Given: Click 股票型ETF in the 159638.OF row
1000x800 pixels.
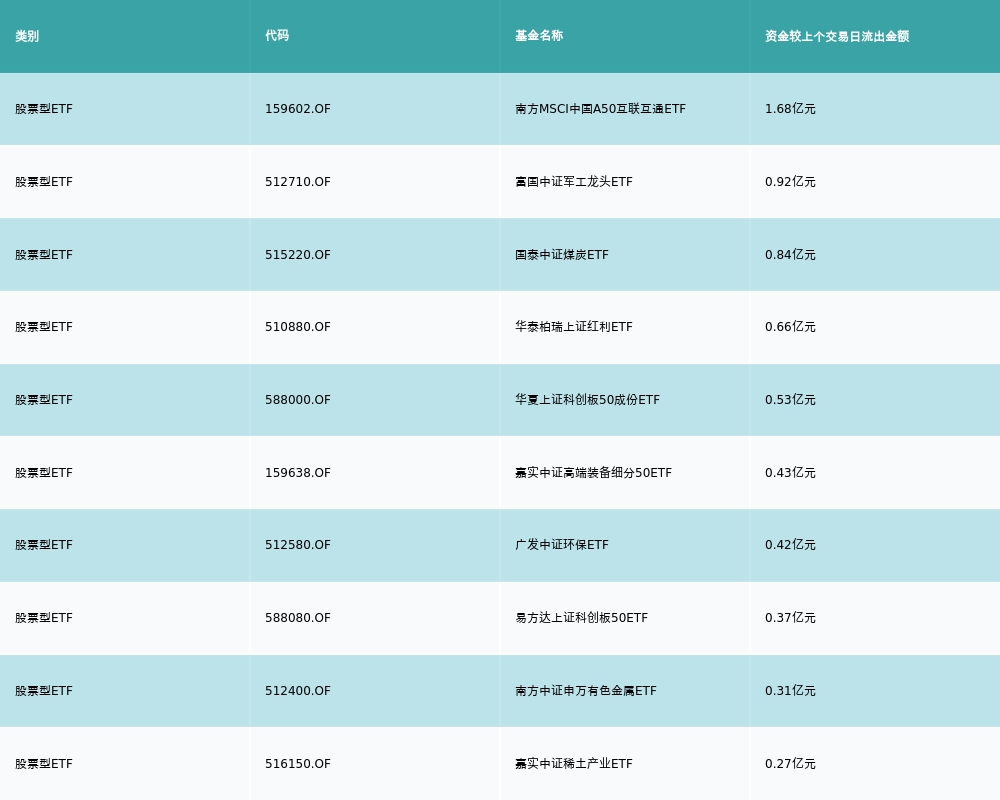Looking at the screenshot, I should click(44, 473).
